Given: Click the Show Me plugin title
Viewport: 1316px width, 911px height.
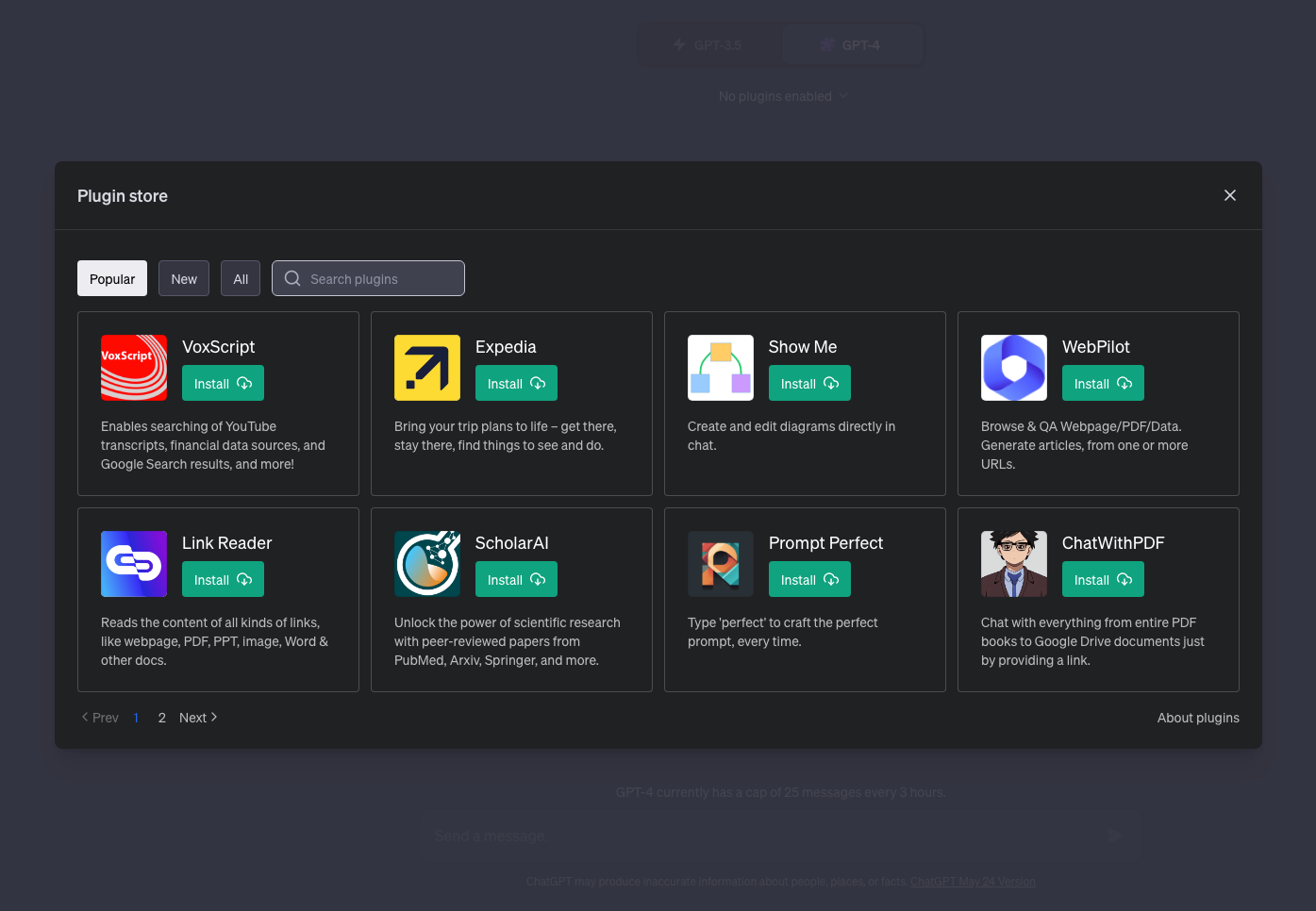Looking at the screenshot, I should [803, 347].
